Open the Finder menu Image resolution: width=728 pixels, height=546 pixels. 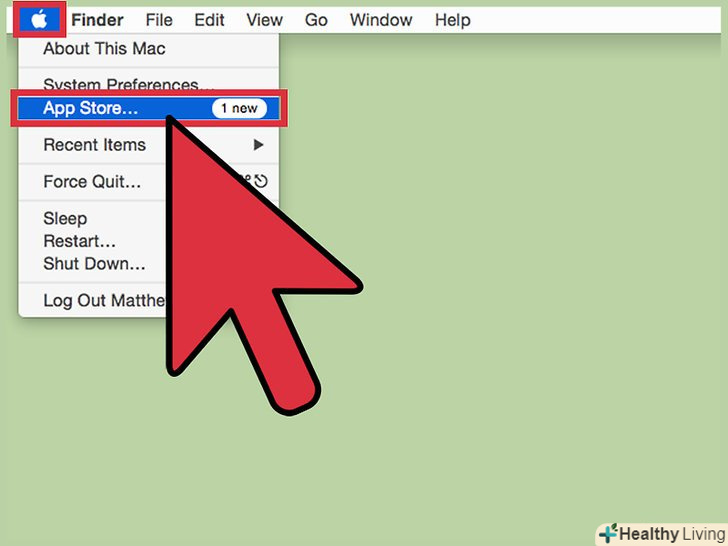click(97, 20)
